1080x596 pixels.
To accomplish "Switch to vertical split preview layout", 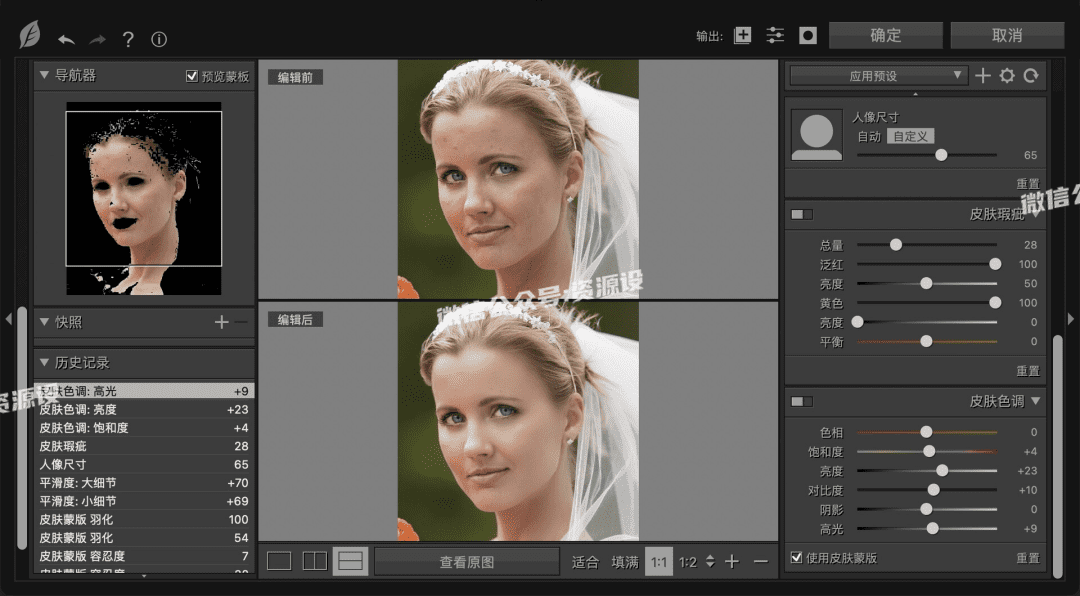I will coord(315,562).
